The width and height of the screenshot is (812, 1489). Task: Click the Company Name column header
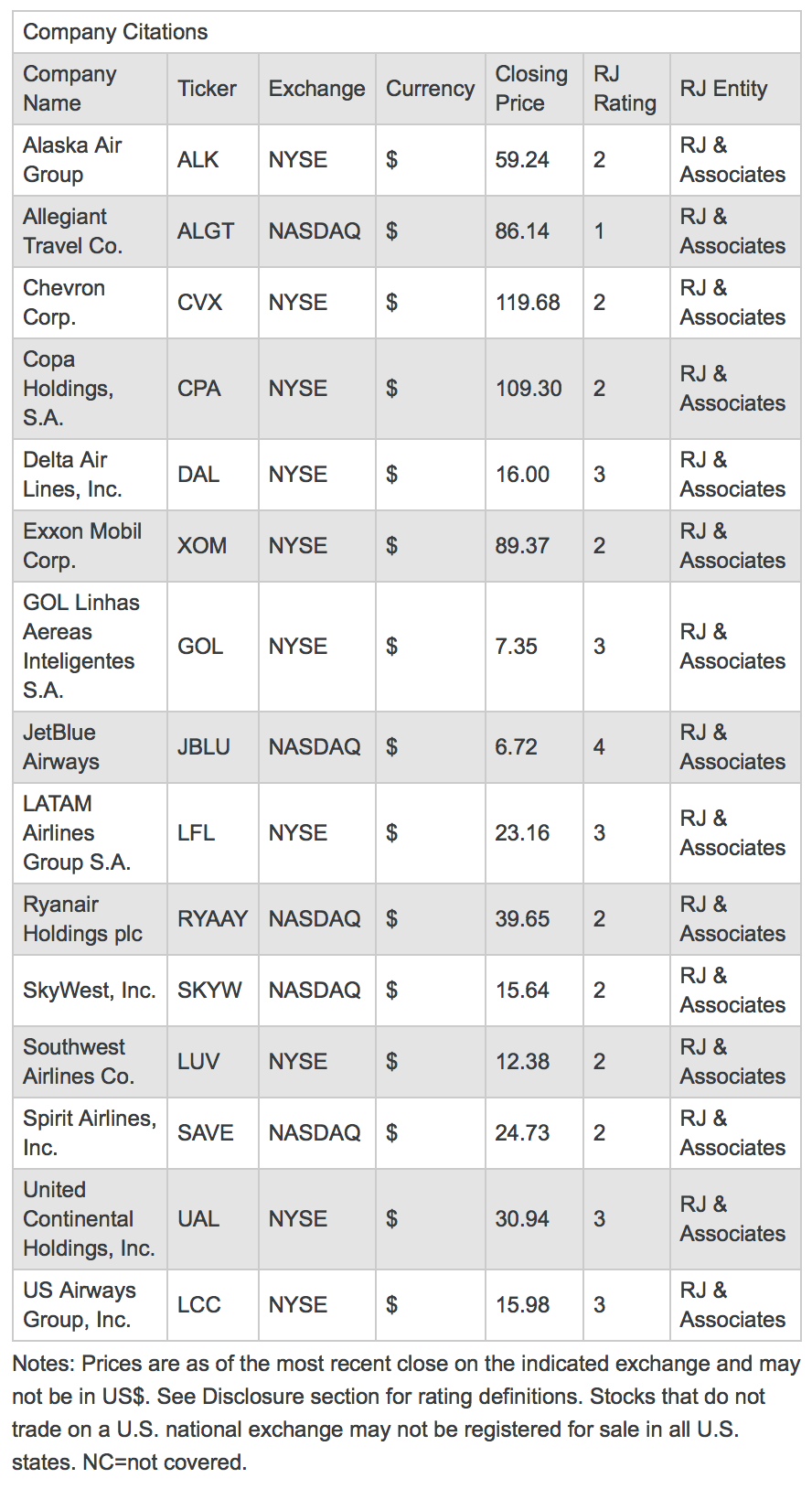[69, 89]
